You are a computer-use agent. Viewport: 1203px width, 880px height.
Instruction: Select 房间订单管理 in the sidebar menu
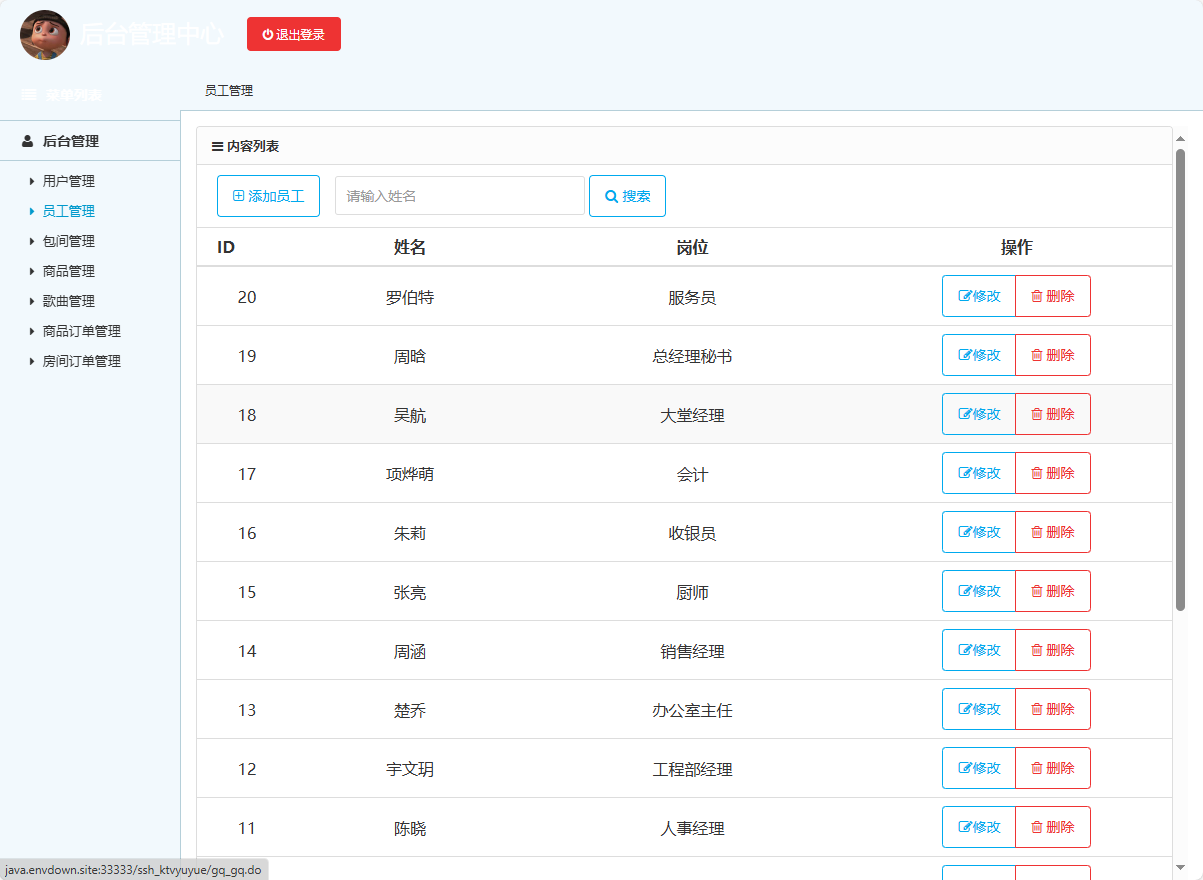point(83,361)
